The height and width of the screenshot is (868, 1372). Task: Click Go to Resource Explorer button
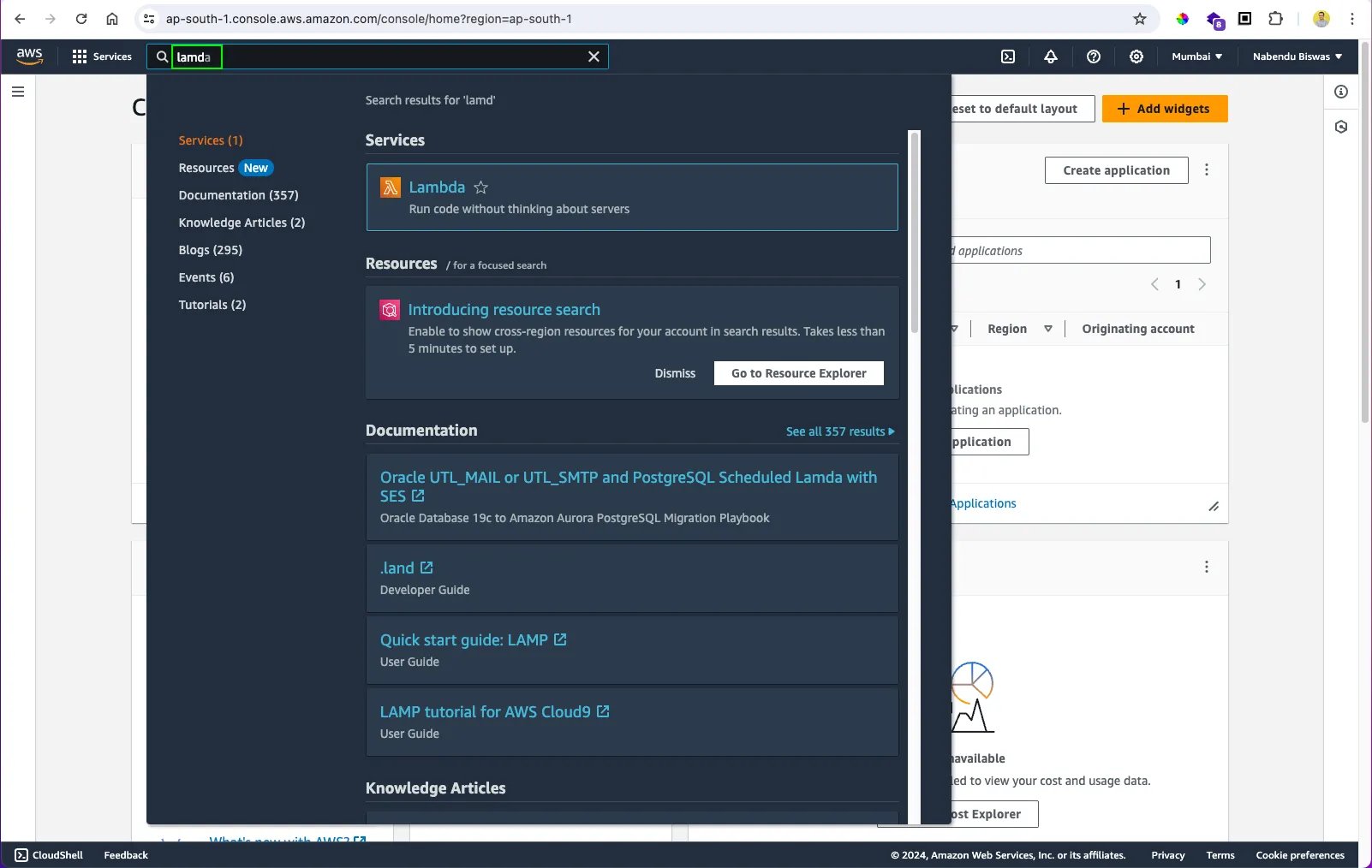click(799, 373)
